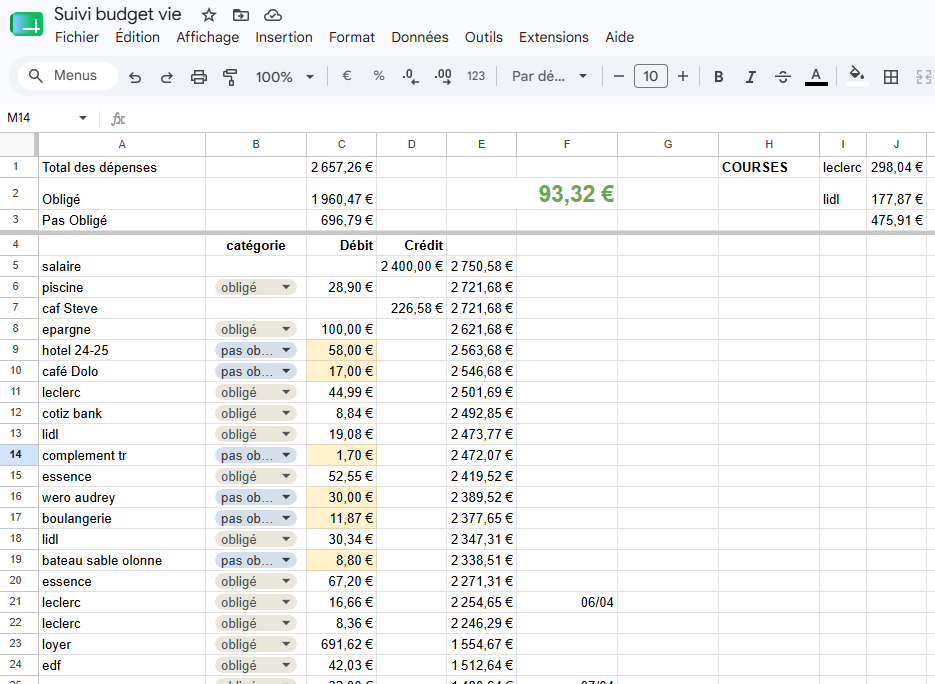Click the undo arrow
This screenshot has width=935, height=684.
[x=135, y=77]
